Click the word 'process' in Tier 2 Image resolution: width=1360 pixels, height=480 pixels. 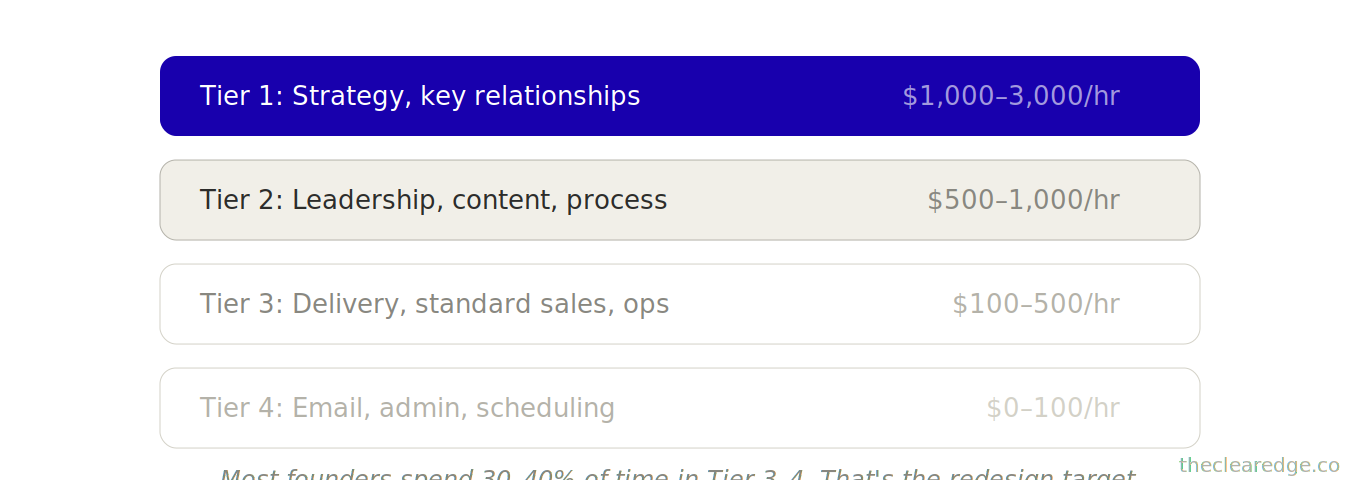click(x=616, y=200)
